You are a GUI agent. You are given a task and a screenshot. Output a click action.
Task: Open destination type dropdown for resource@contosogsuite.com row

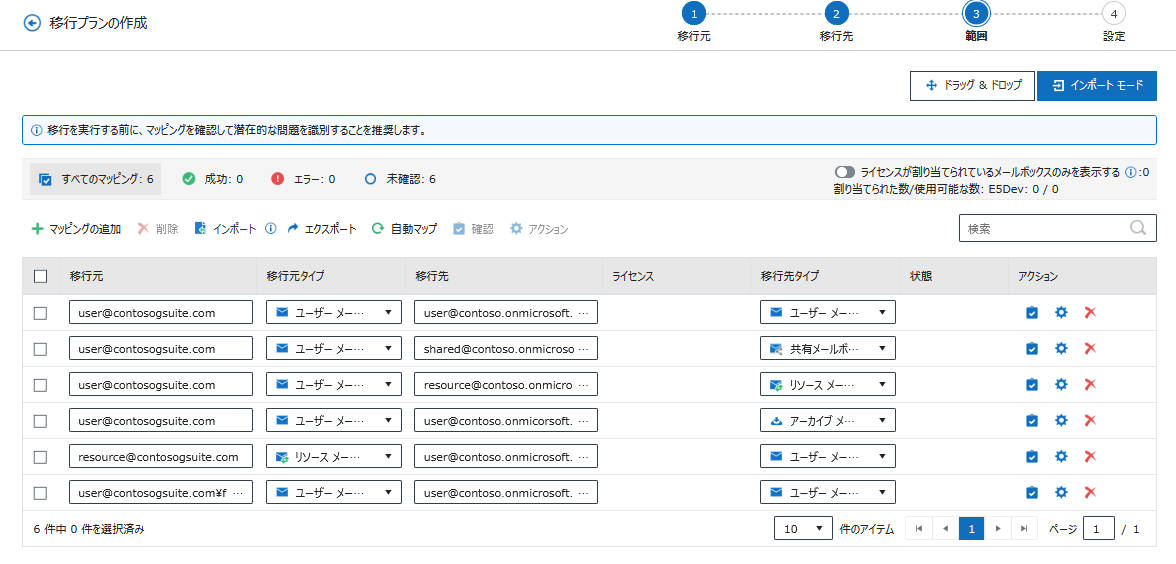pos(827,456)
